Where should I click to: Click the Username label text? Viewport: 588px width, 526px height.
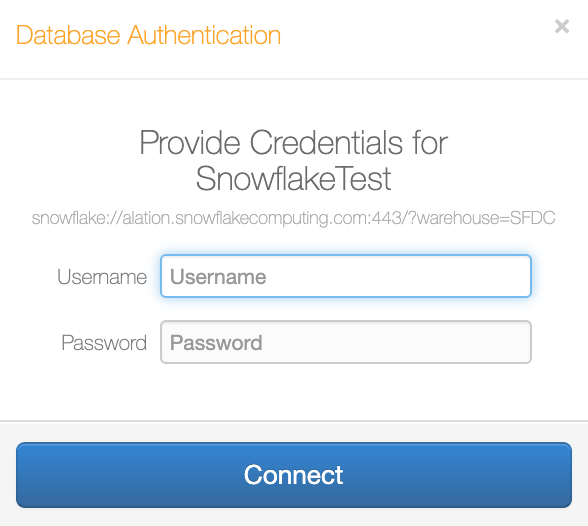pyautogui.click(x=102, y=277)
